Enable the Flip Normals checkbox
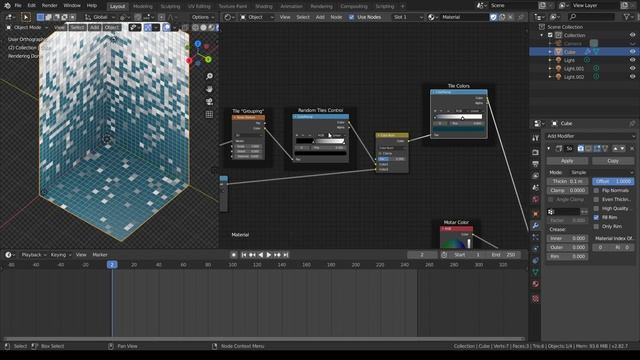 pos(596,191)
